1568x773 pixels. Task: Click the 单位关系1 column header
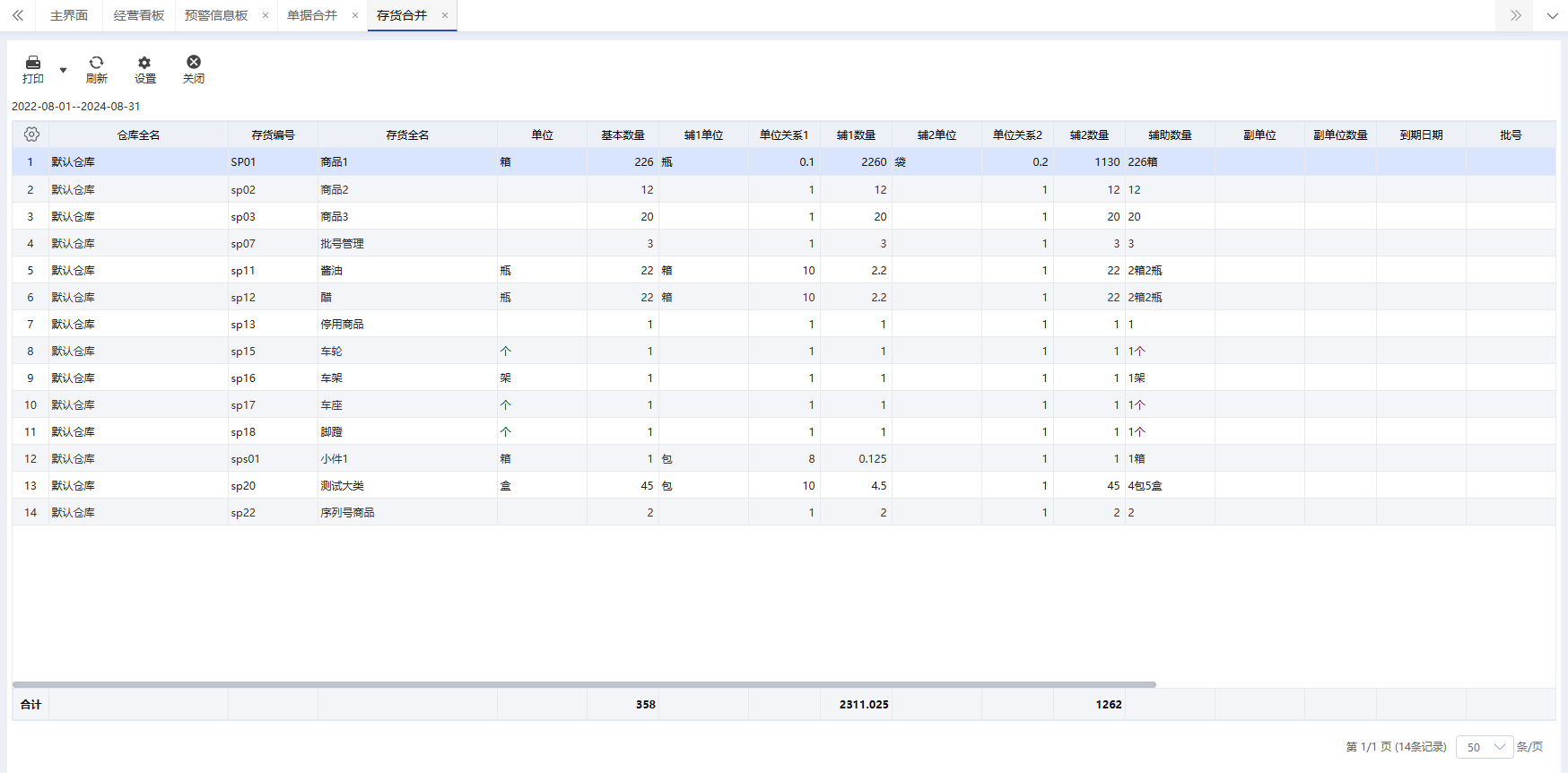[784, 135]
